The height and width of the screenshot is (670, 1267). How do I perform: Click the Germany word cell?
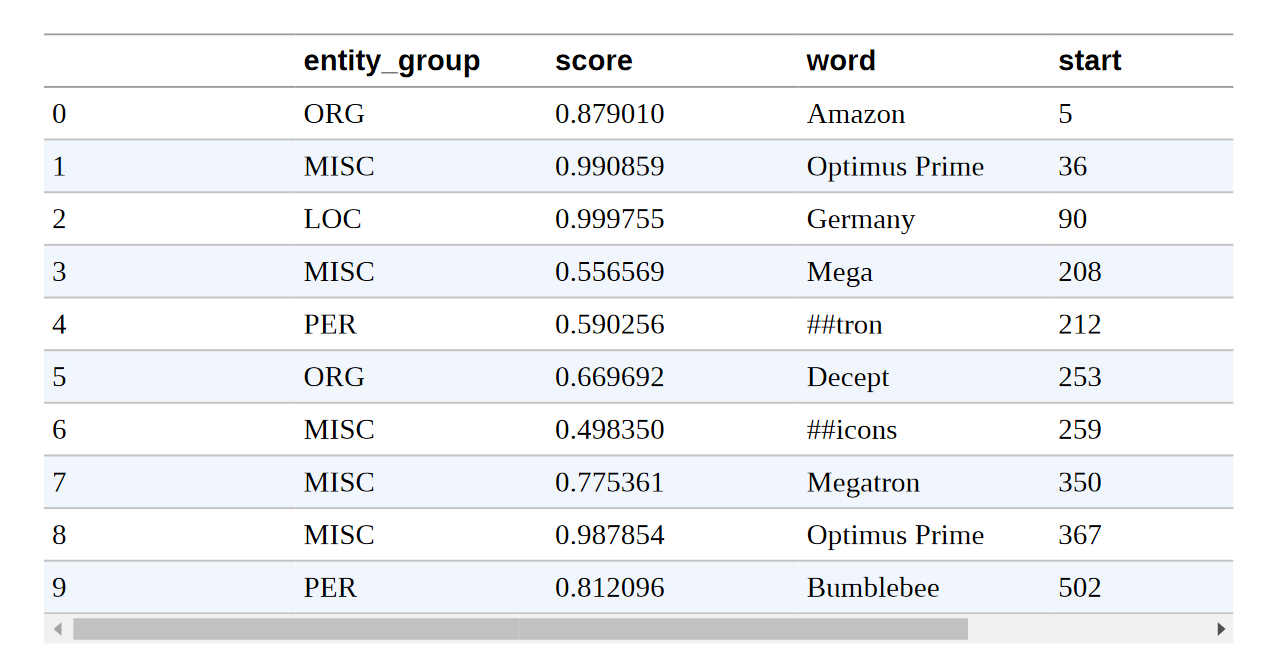pos(861,219)
